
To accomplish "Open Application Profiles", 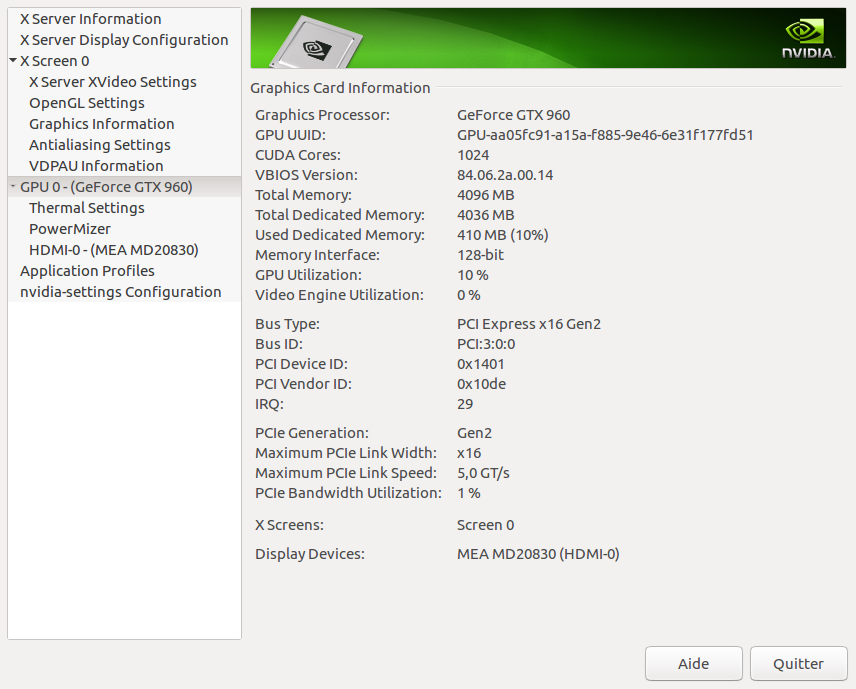I will [87, 271].
